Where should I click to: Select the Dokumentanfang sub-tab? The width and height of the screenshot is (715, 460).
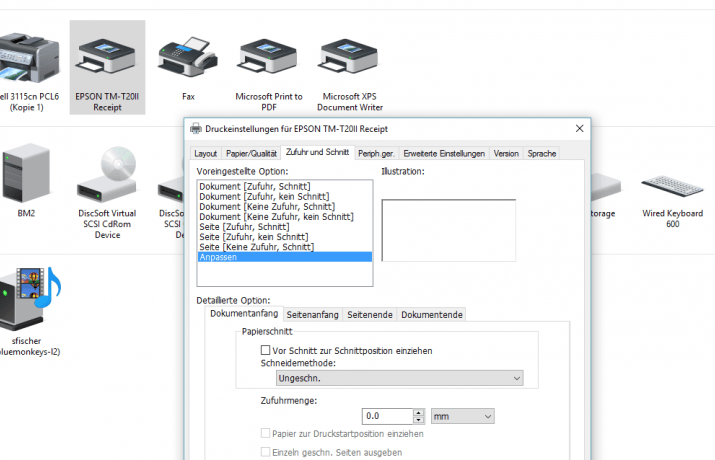[x=244, y=314]
